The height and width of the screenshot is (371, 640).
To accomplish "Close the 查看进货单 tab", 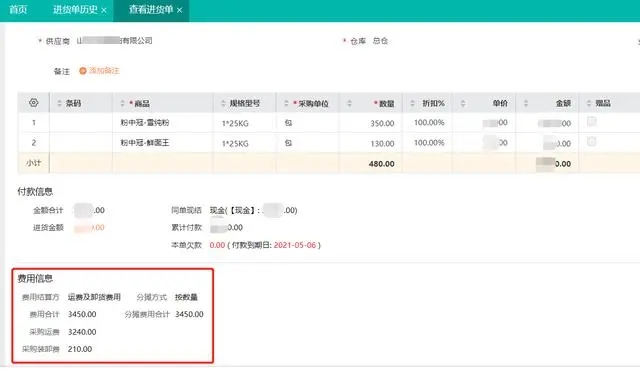I will coord(180,10).
